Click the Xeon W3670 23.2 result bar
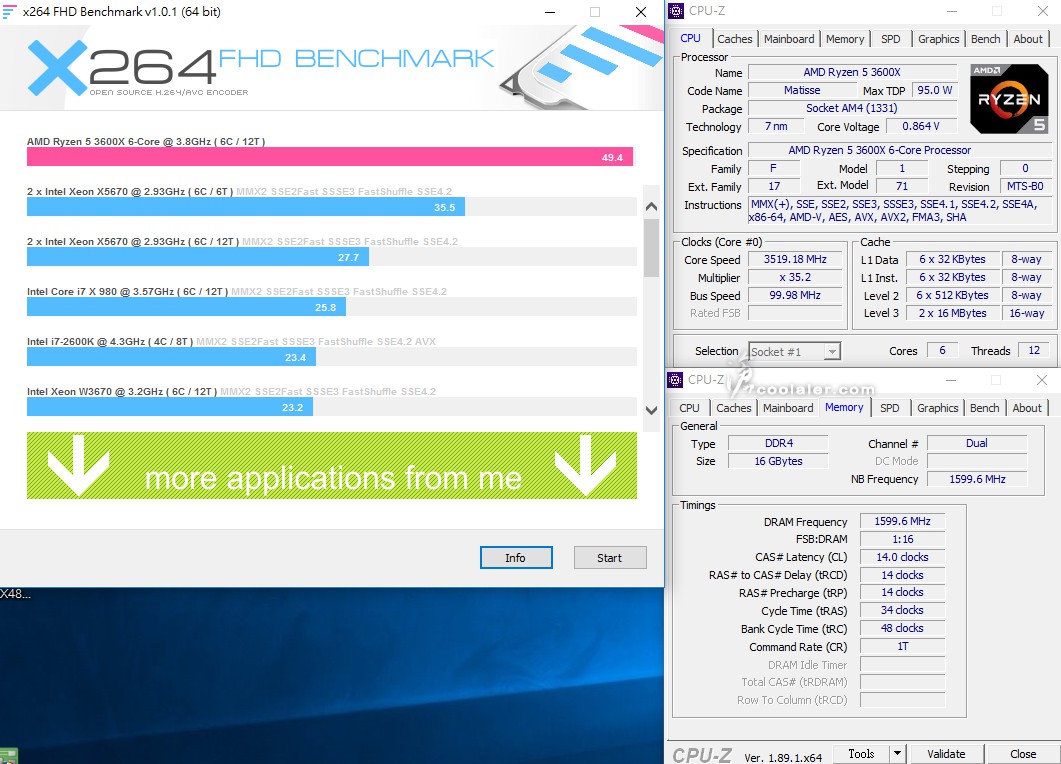 [x=170, y=407]
